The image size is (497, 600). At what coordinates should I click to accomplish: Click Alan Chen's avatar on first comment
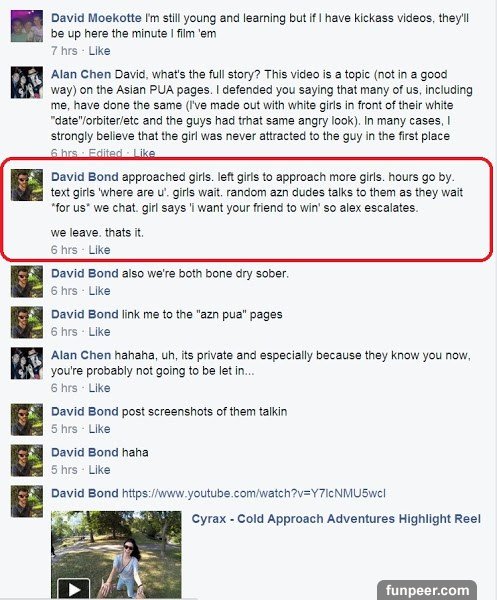tap(27, 82)
